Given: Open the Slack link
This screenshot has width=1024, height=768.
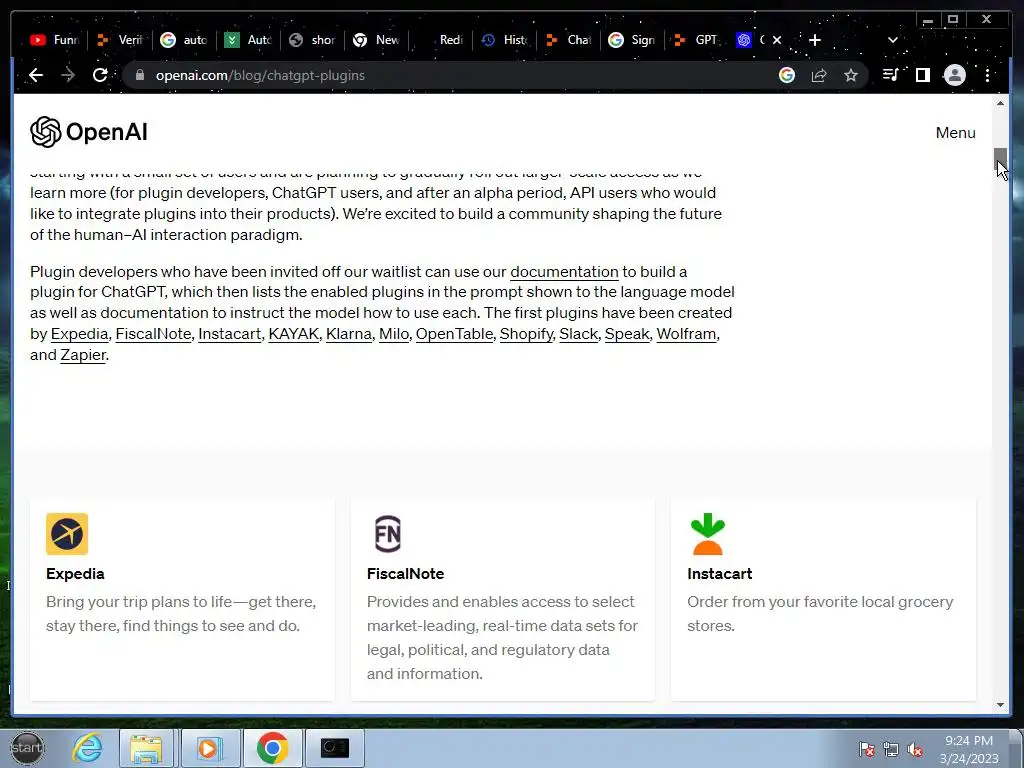Looking at the screenshot, I should click(579, 334).
